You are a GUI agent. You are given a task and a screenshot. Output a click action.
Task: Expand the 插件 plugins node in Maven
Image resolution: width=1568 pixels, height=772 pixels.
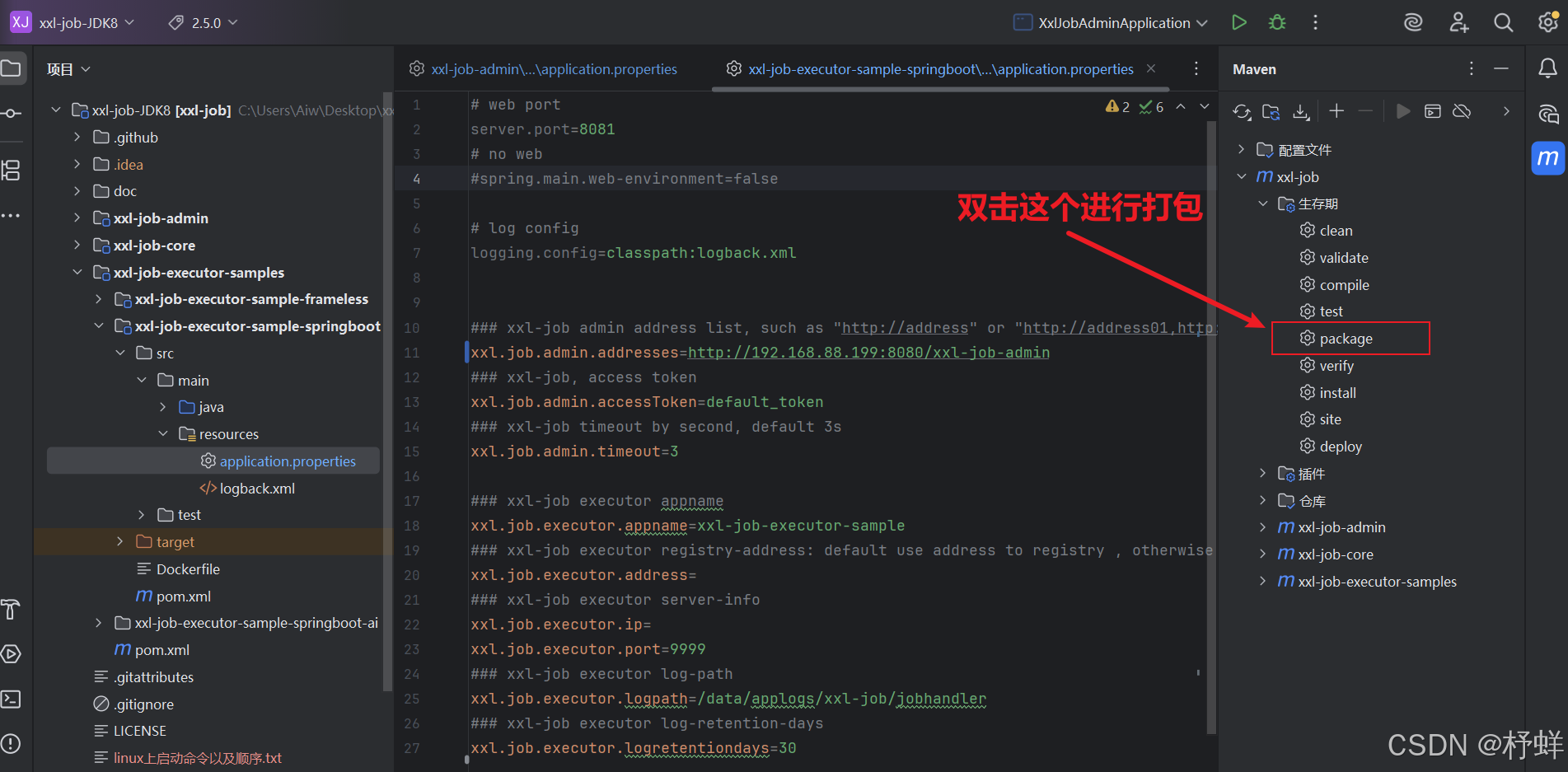[1263, 474]
